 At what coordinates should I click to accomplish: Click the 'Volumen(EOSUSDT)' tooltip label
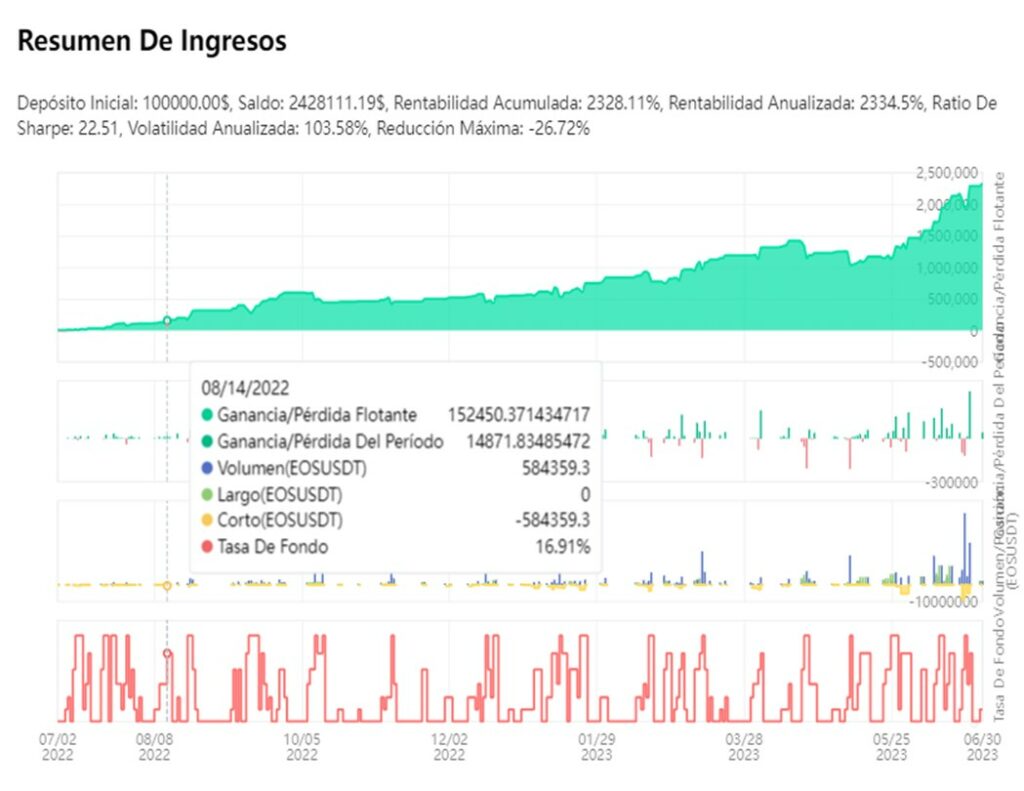(x=292, y=468)
